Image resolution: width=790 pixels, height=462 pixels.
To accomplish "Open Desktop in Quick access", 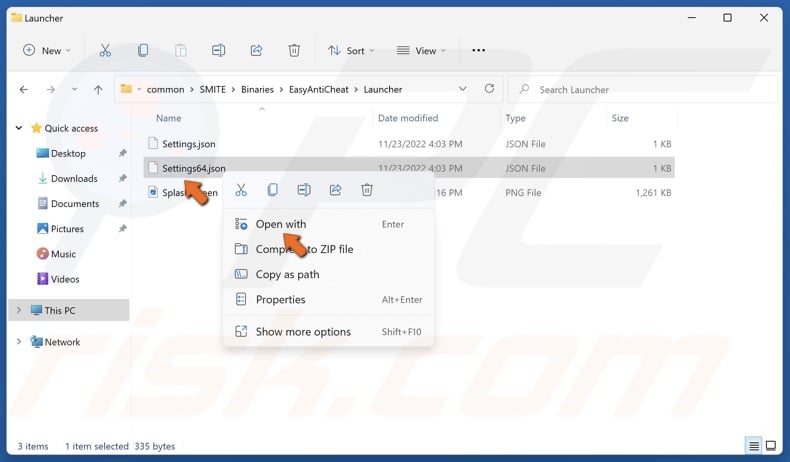I will [x=68, y=153].
